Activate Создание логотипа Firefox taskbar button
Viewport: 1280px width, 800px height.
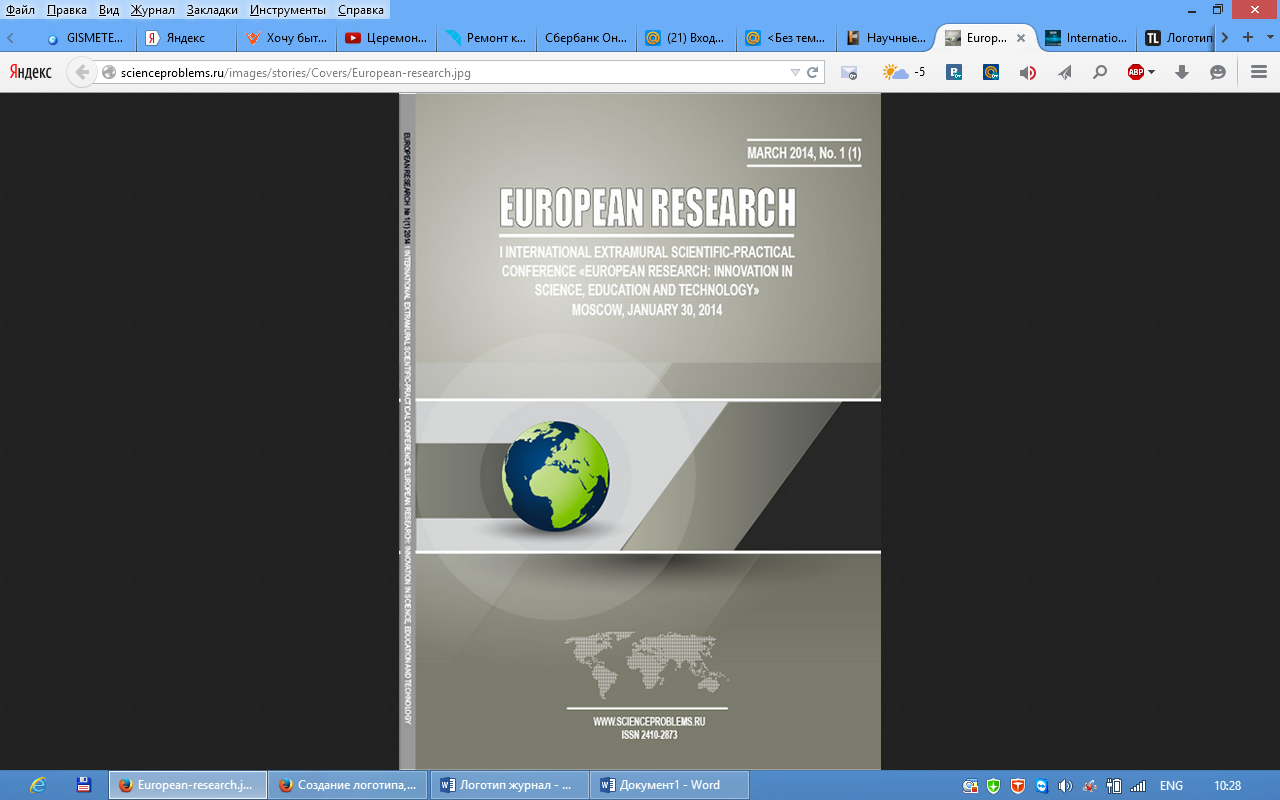(348, 785)
